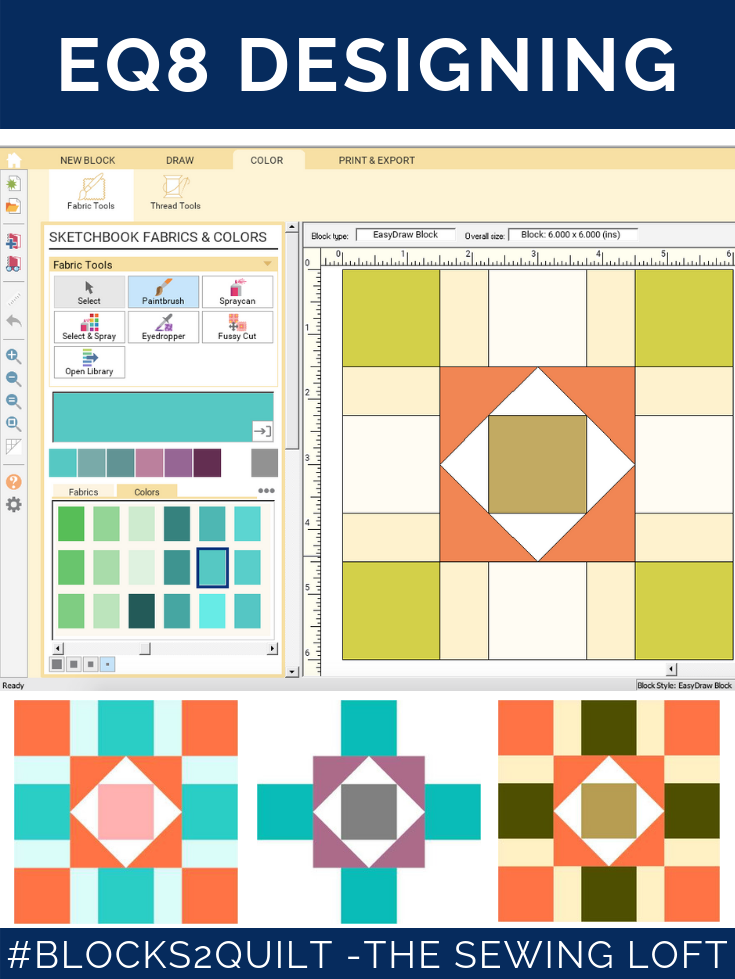The image size is (735, 979).
Task: Undo the last action in sidebar
Action: [13, 322]
